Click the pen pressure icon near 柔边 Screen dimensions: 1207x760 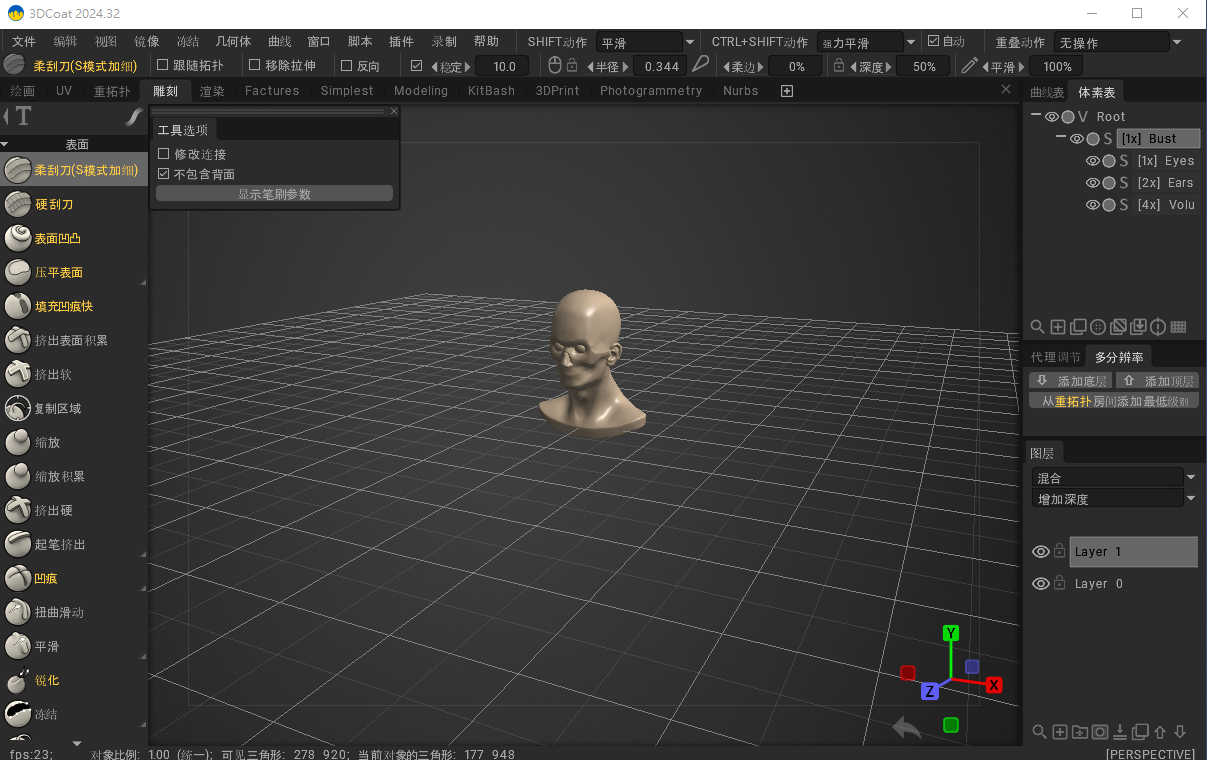(x=701, y=65)
